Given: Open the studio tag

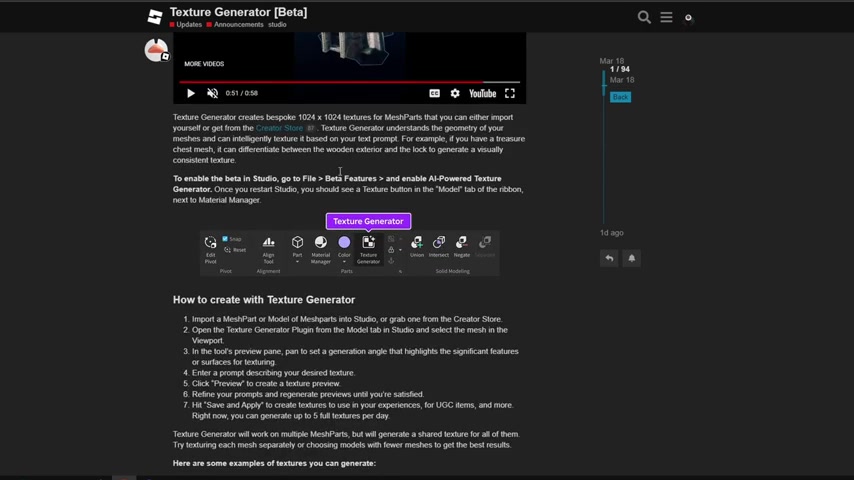Looking at the screenshot, I should (277, 25).
